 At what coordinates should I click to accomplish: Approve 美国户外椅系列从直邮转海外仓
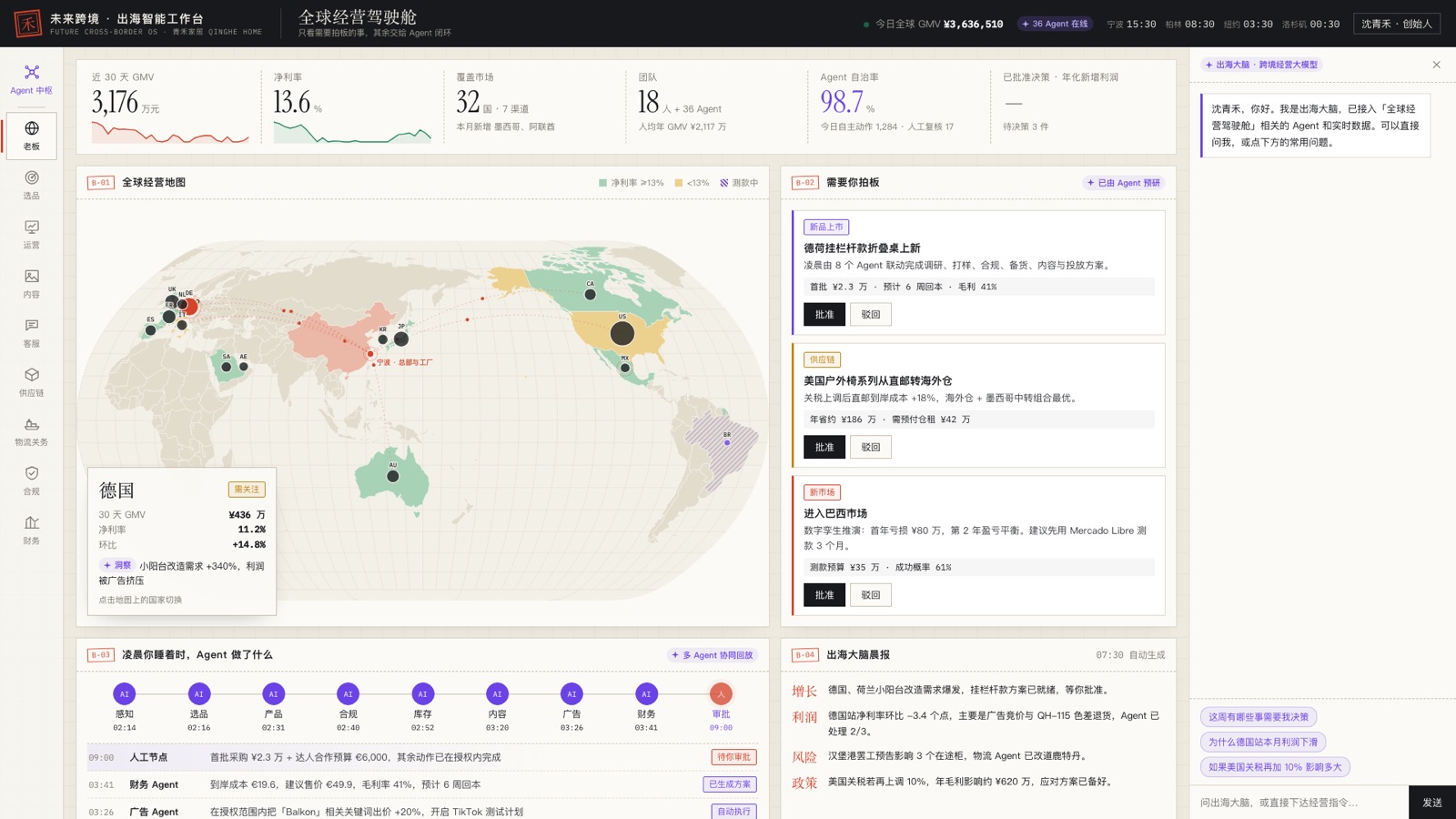pos(824,448)
